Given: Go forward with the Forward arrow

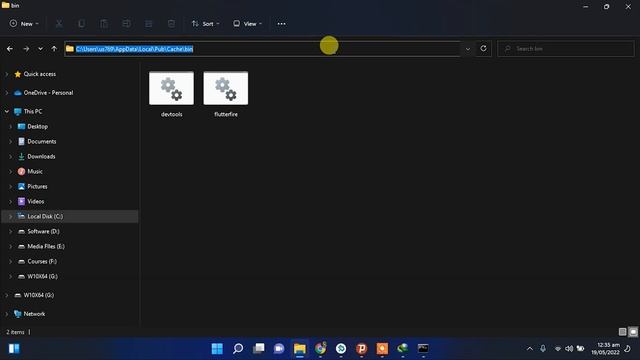Looking at the screenshot, I should 26,49.
